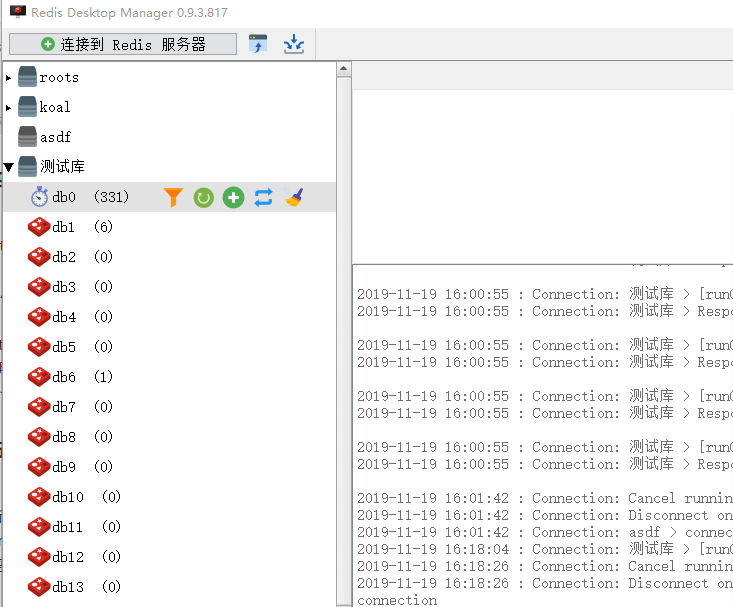Screen dimensions: 733x607
Task: Click the 连接到 Redis 服务器 button
Action: pos(123,44)
